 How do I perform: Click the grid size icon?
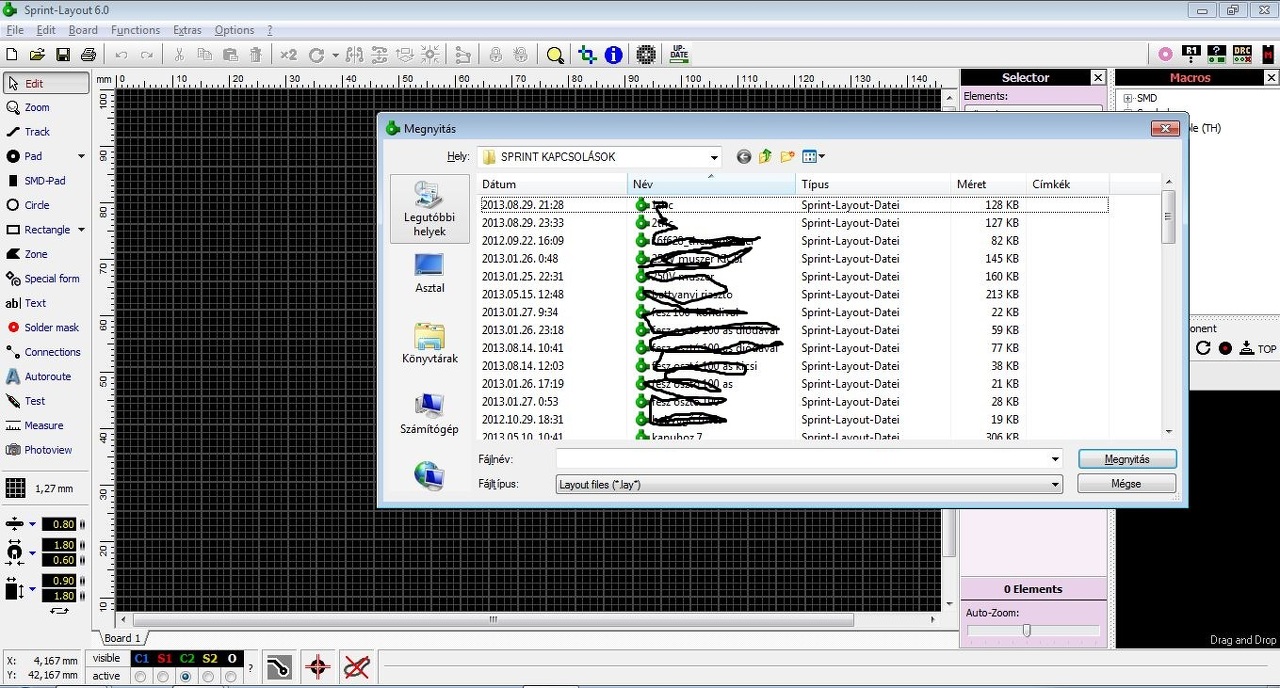pos(15,488)
